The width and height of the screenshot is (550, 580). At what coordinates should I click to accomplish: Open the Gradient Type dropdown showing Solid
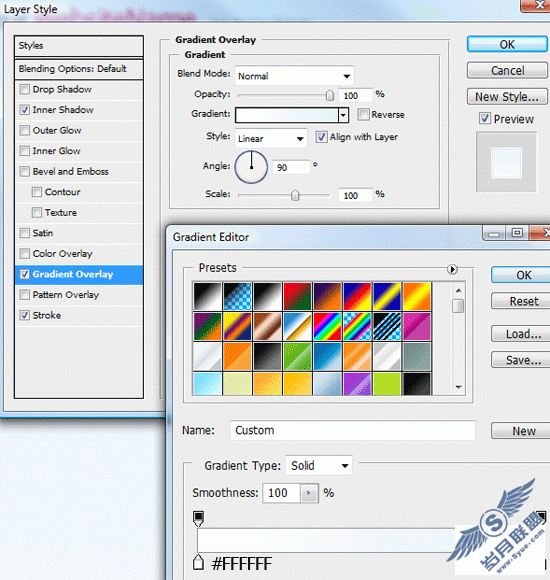(x=319, y=466)
